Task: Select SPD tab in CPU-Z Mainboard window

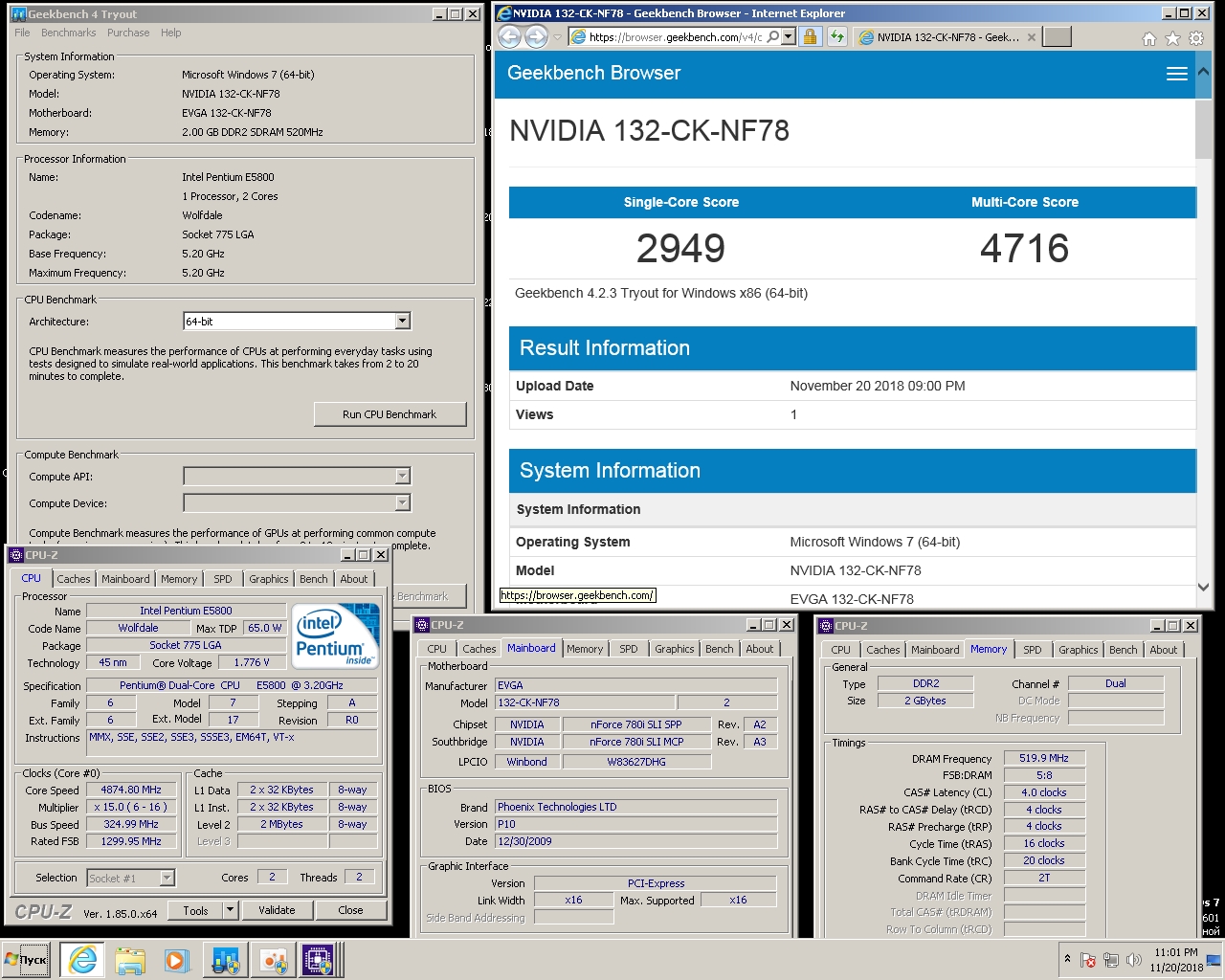Action: coord(629,649)
